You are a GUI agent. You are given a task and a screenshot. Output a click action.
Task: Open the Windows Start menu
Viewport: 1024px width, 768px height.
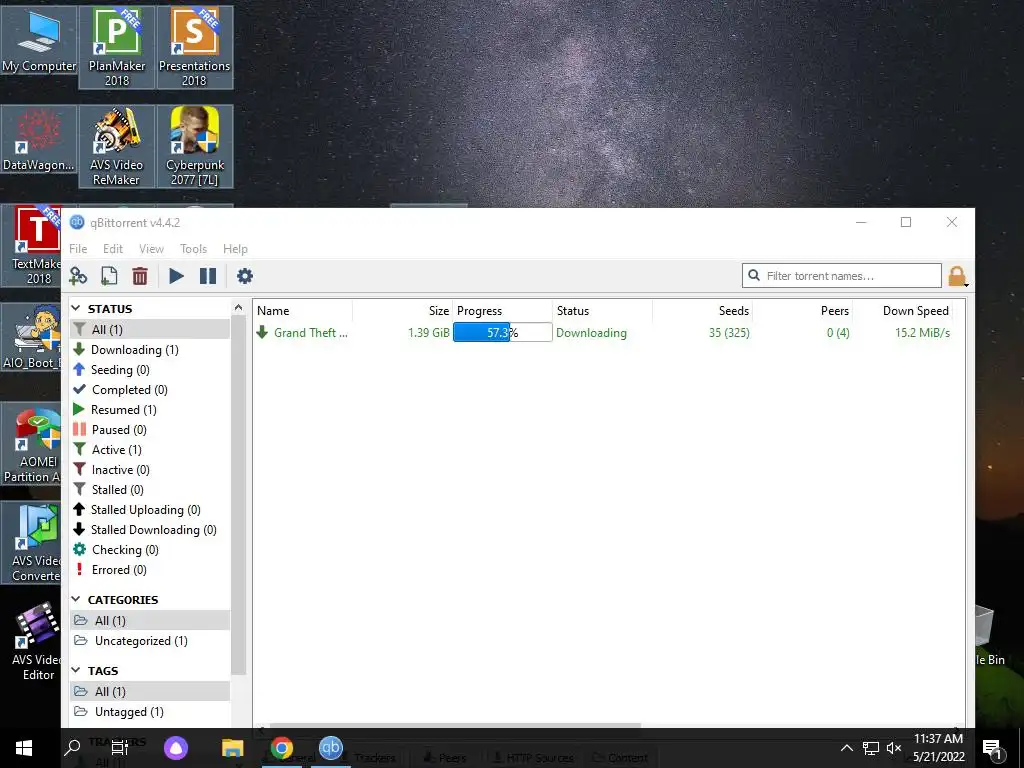(x=24, y=748)
